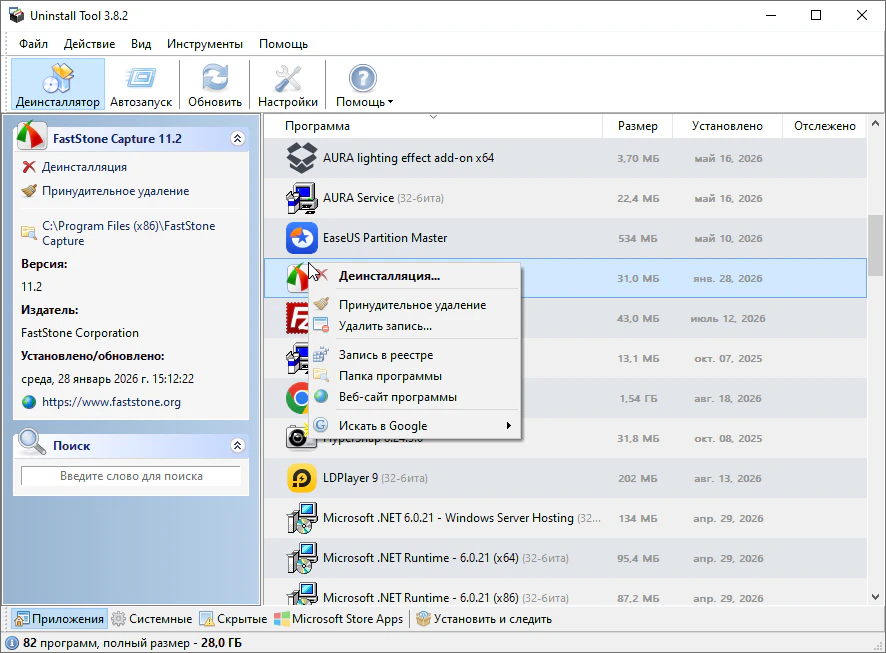Viewport: 886px width, 653px height.
Task: Choose Деинсталляция... in the context menu
Action: click(x=415, y=276)
